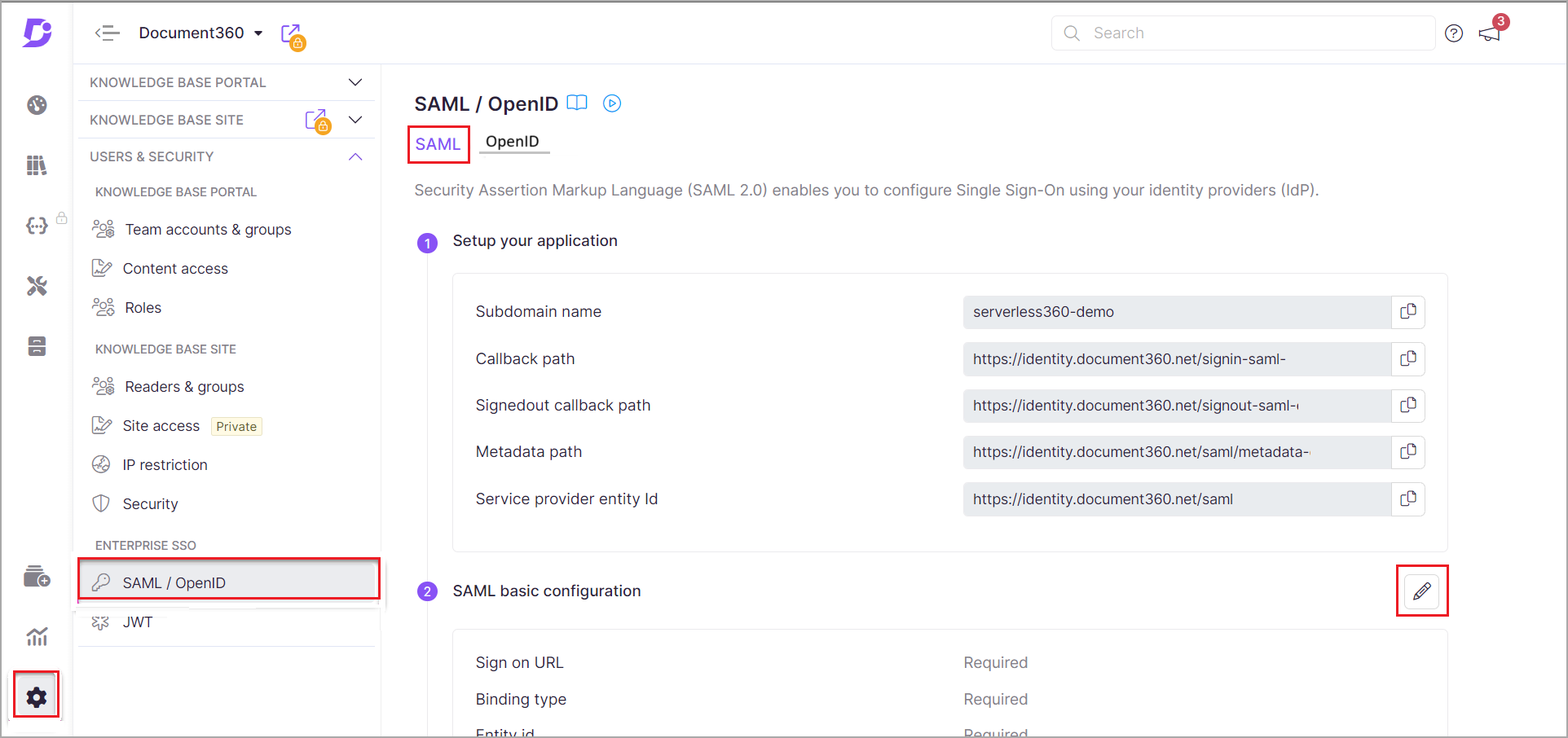This screenshot has height=738, width=1568.
Task: Open the JWT settings page
Action: click(x=138, y=622)
